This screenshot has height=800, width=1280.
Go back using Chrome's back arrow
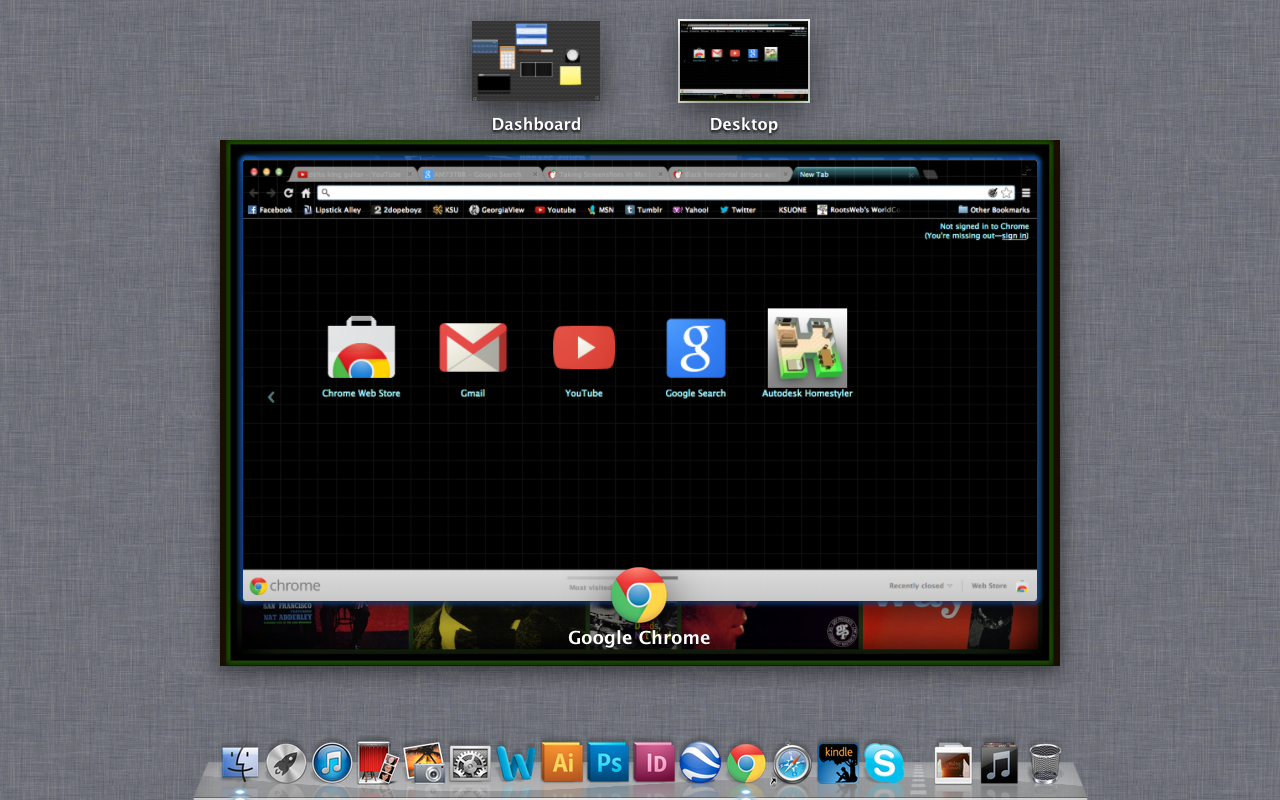[x=254, y=193]
